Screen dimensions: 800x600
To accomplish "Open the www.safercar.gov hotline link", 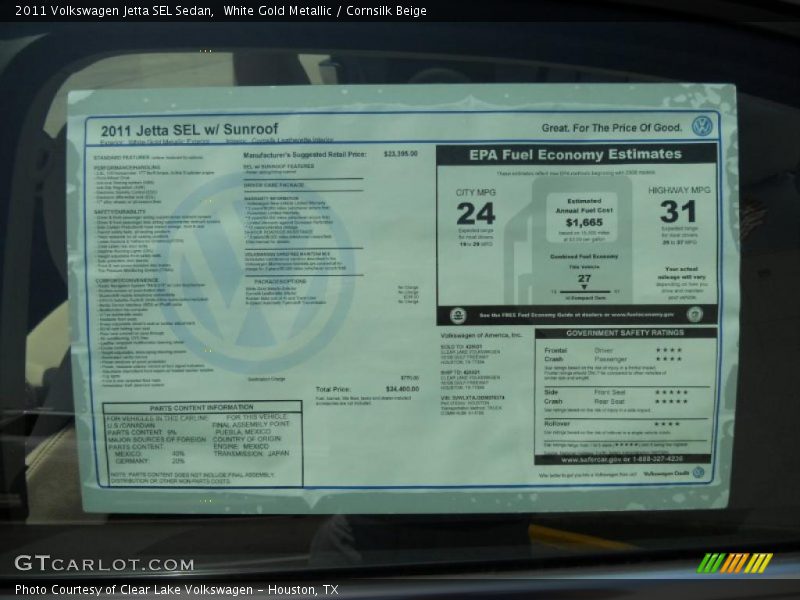I will click(621, 459).
